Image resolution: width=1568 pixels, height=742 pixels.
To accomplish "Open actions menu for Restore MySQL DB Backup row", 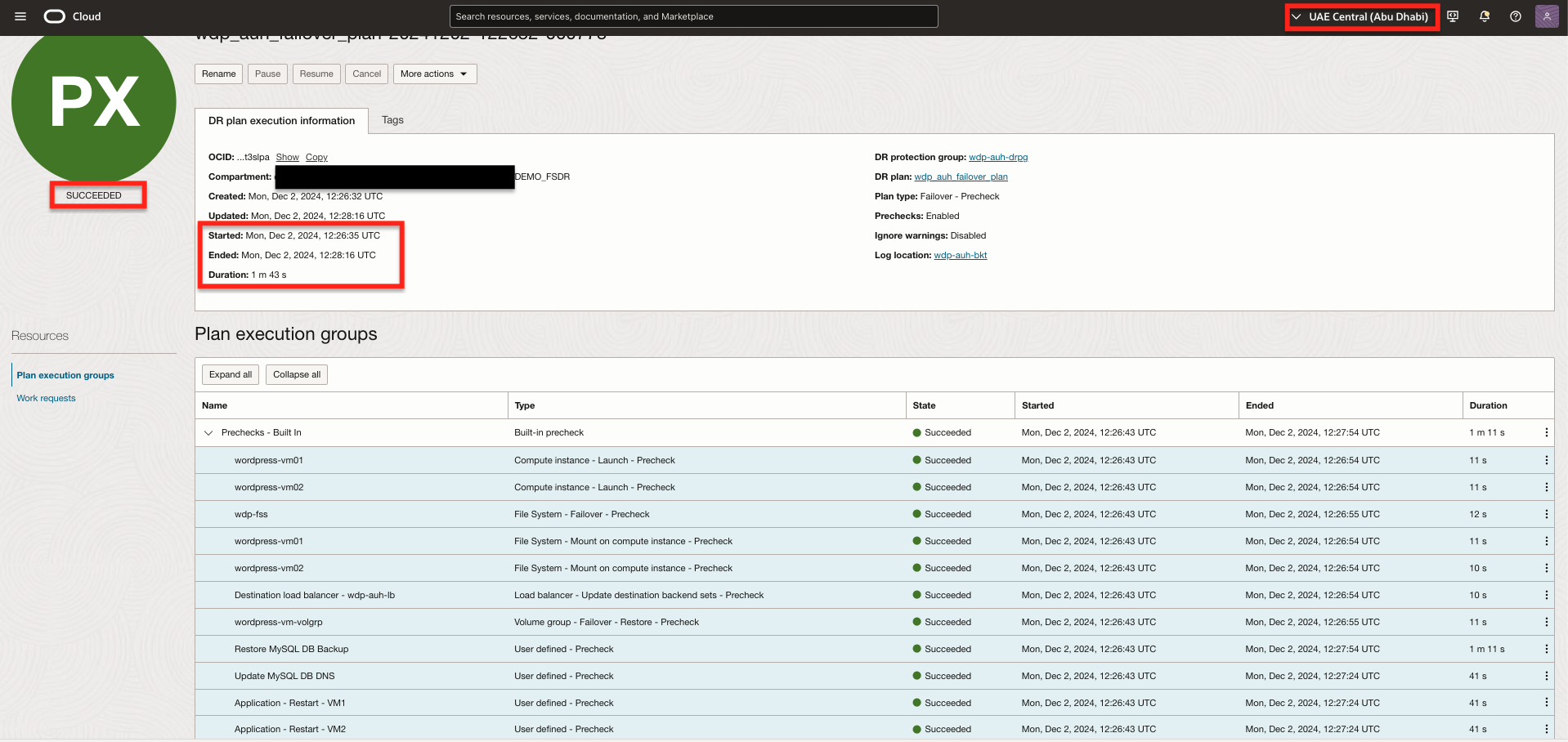I will pyautogui.click(x=1546, y=650).
